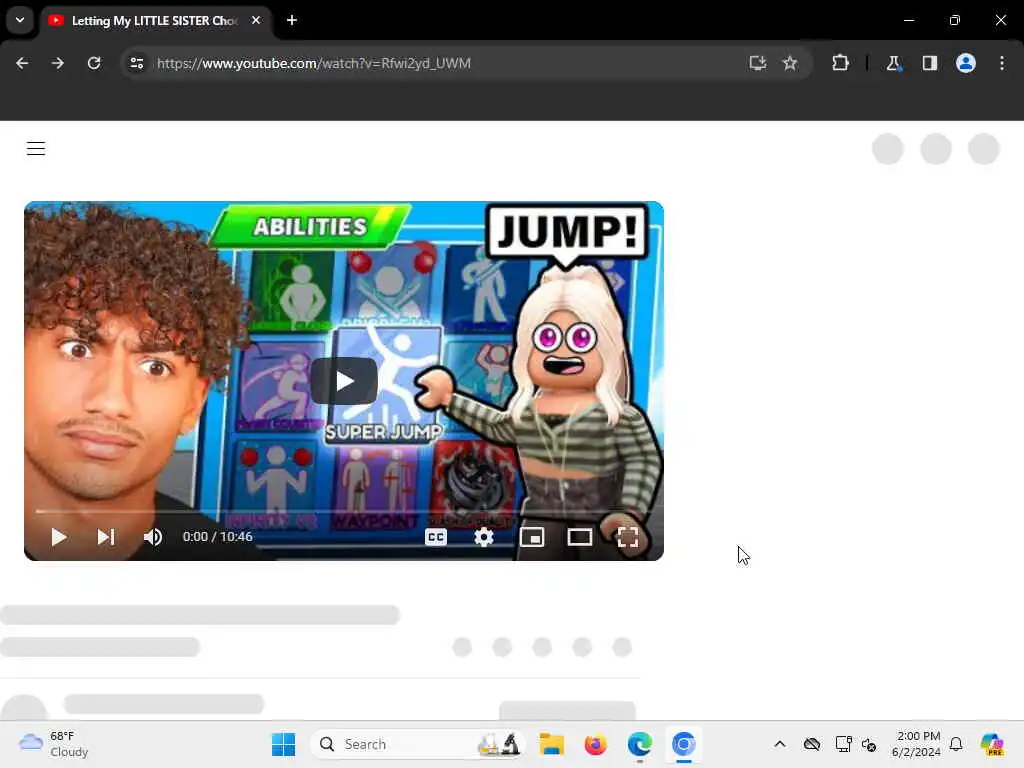1024x768 pixels.
Task: Open a new browser tab
Action: pos(292,20)
